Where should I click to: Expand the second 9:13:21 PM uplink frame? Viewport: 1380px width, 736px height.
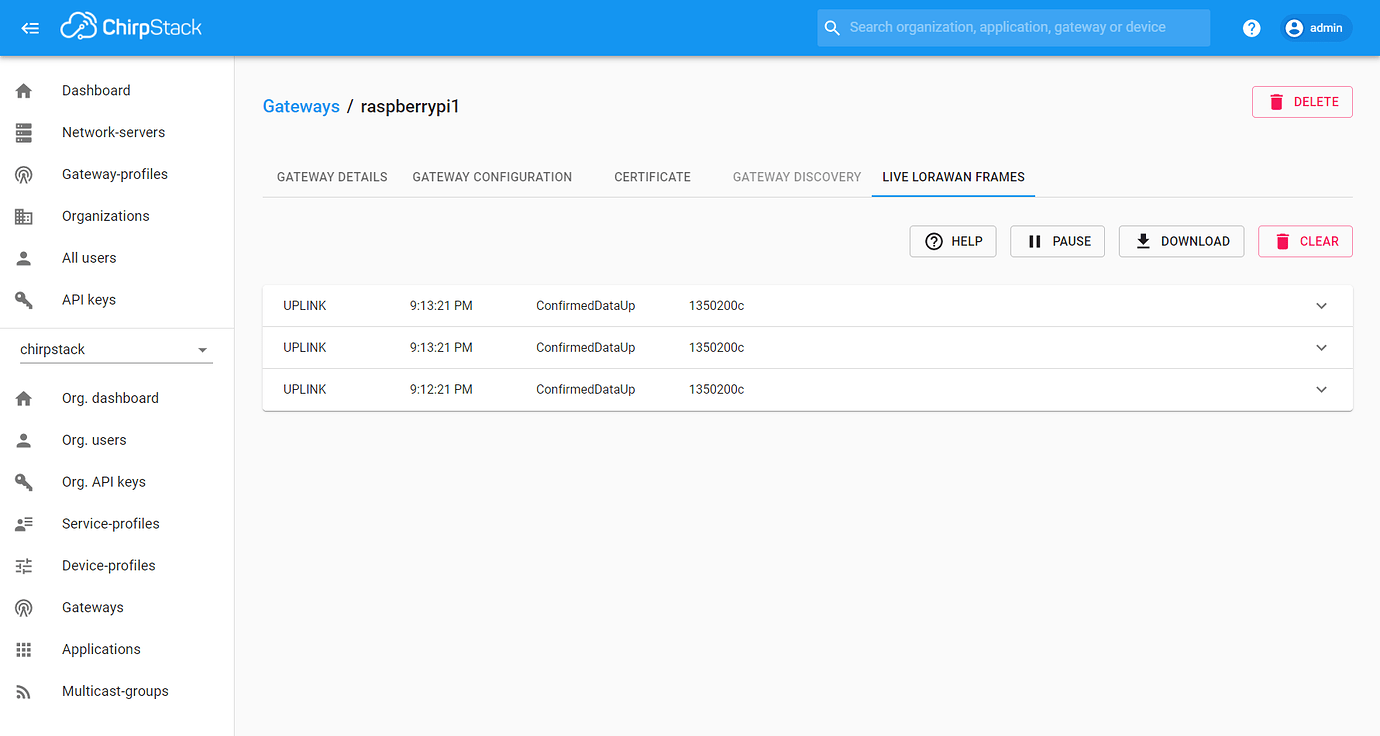(1321, 348)
